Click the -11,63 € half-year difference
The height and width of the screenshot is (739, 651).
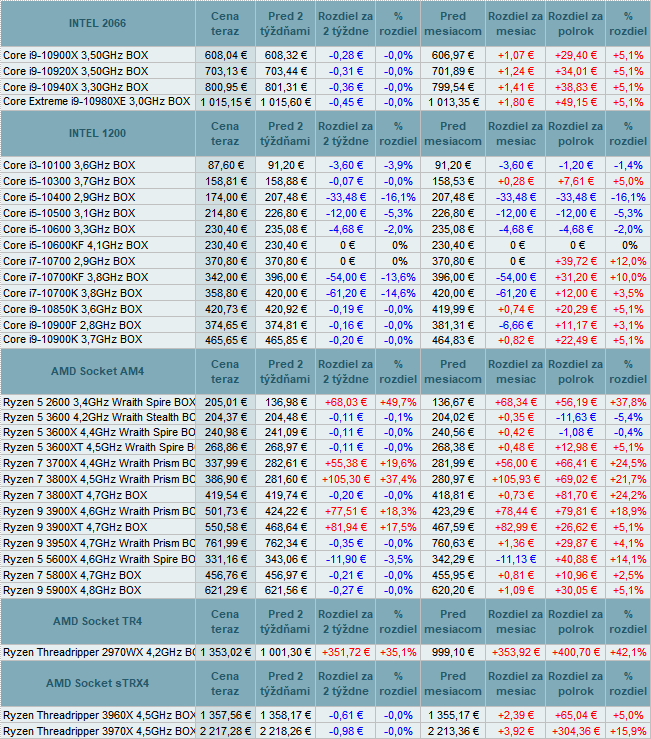coord(576,418)
